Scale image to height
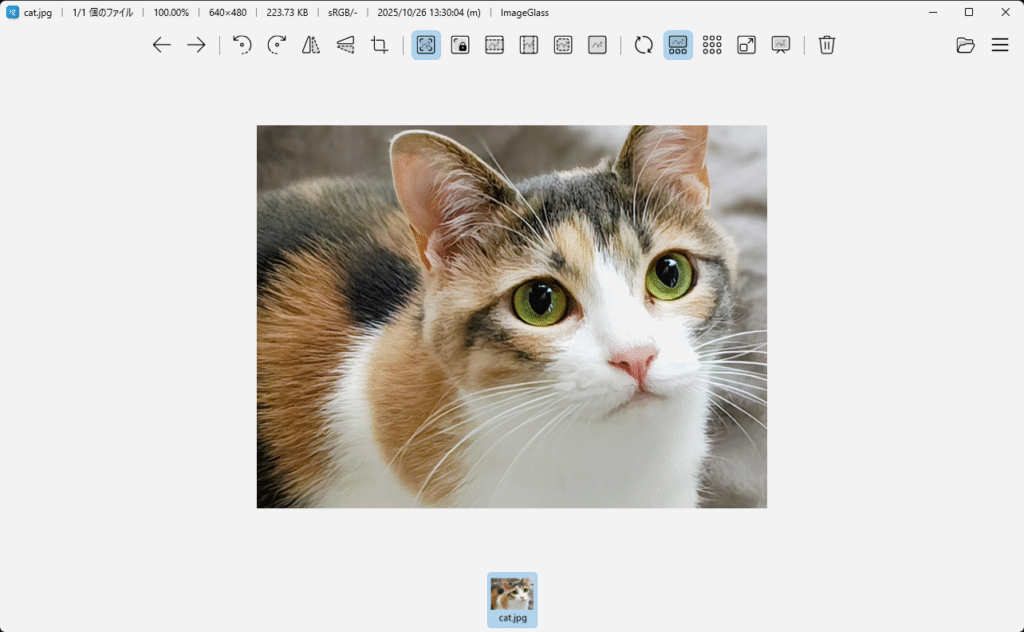Viewport: 1024px width, 632px height. tap(529, 45)
